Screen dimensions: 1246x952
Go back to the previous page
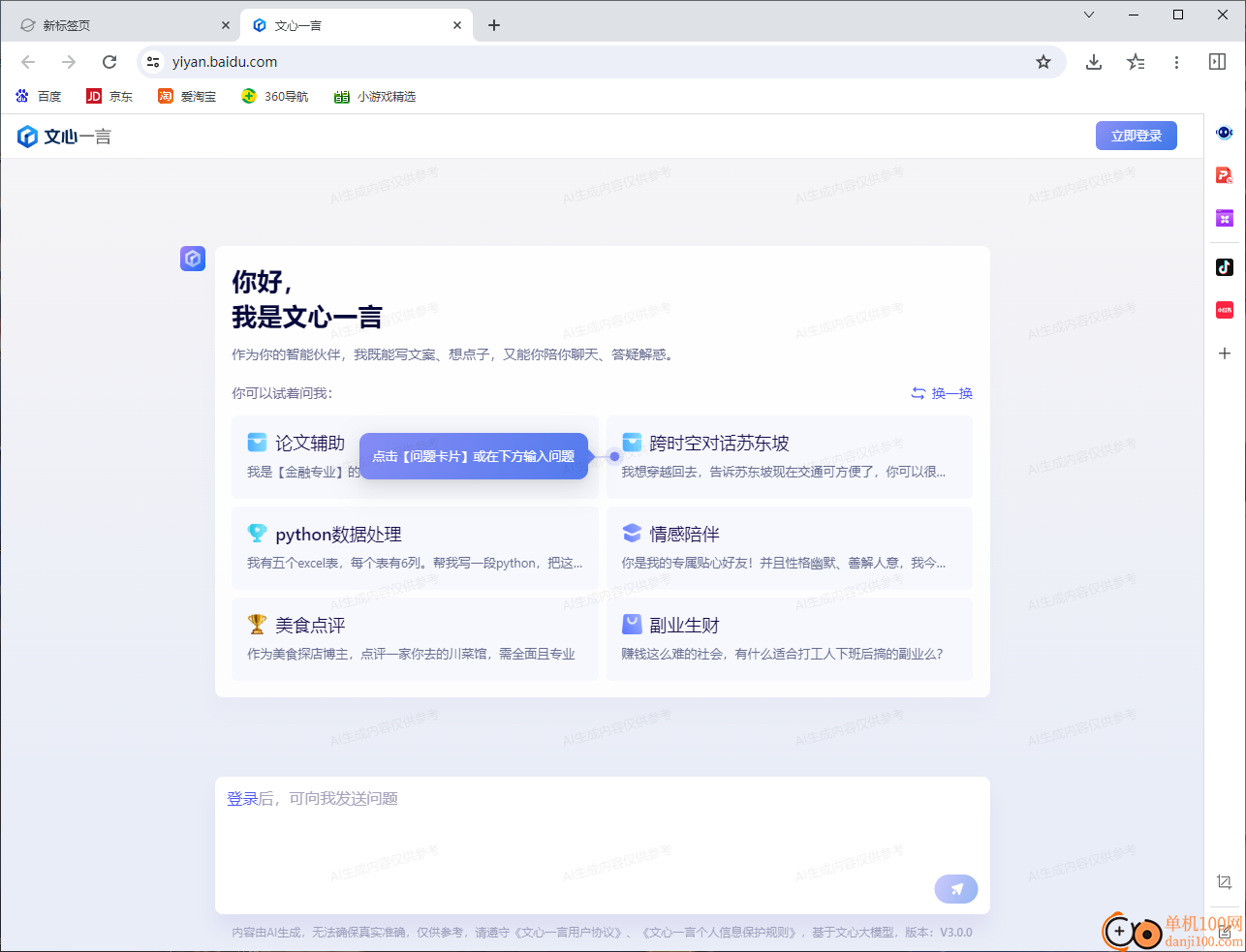[x=28, y=62]
